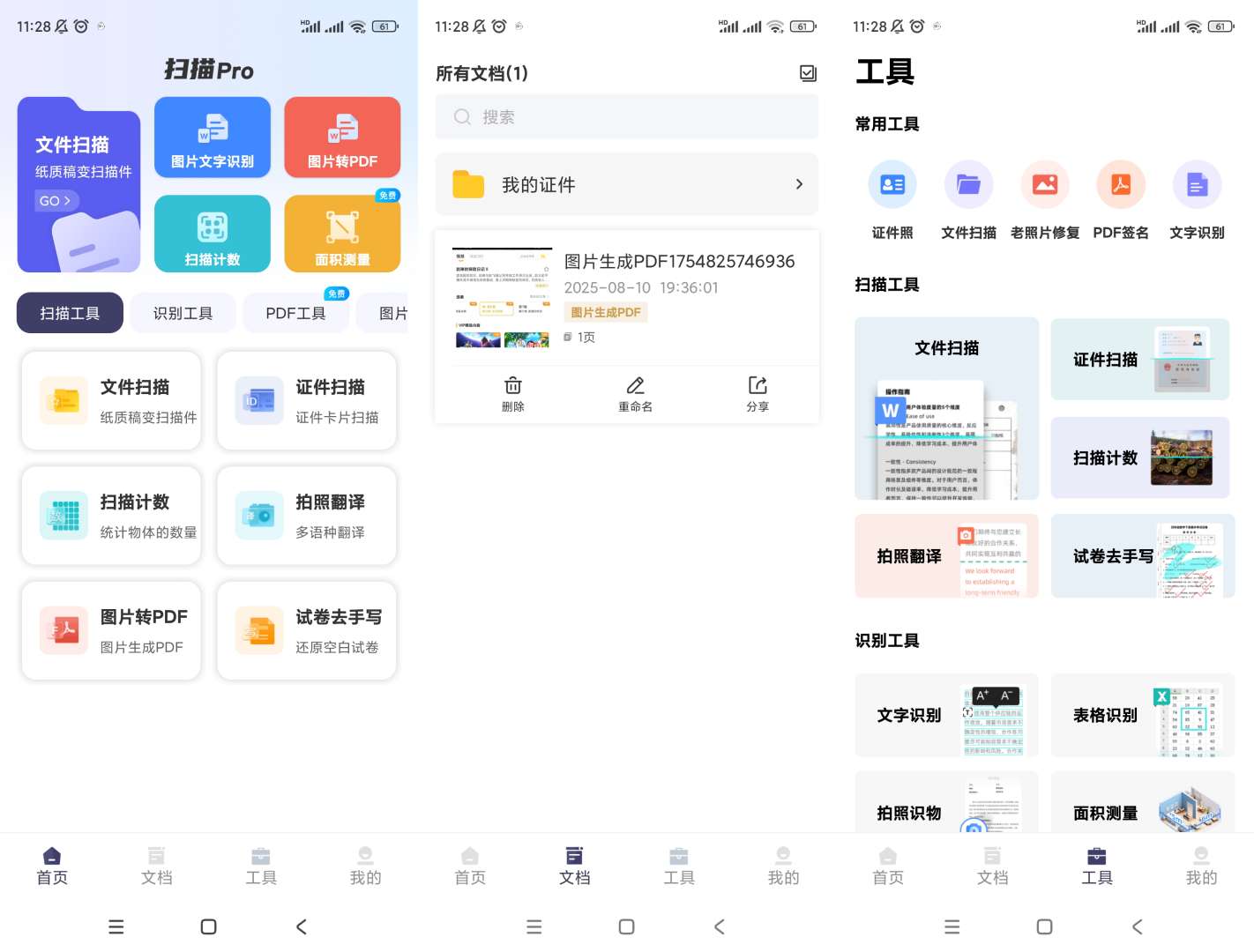Image resolution: width=1254 pixels, height=952 pixels.
Task: Open 试卷去手写 card with 还原空白试卷 subtitle
Action: [307, 630]
